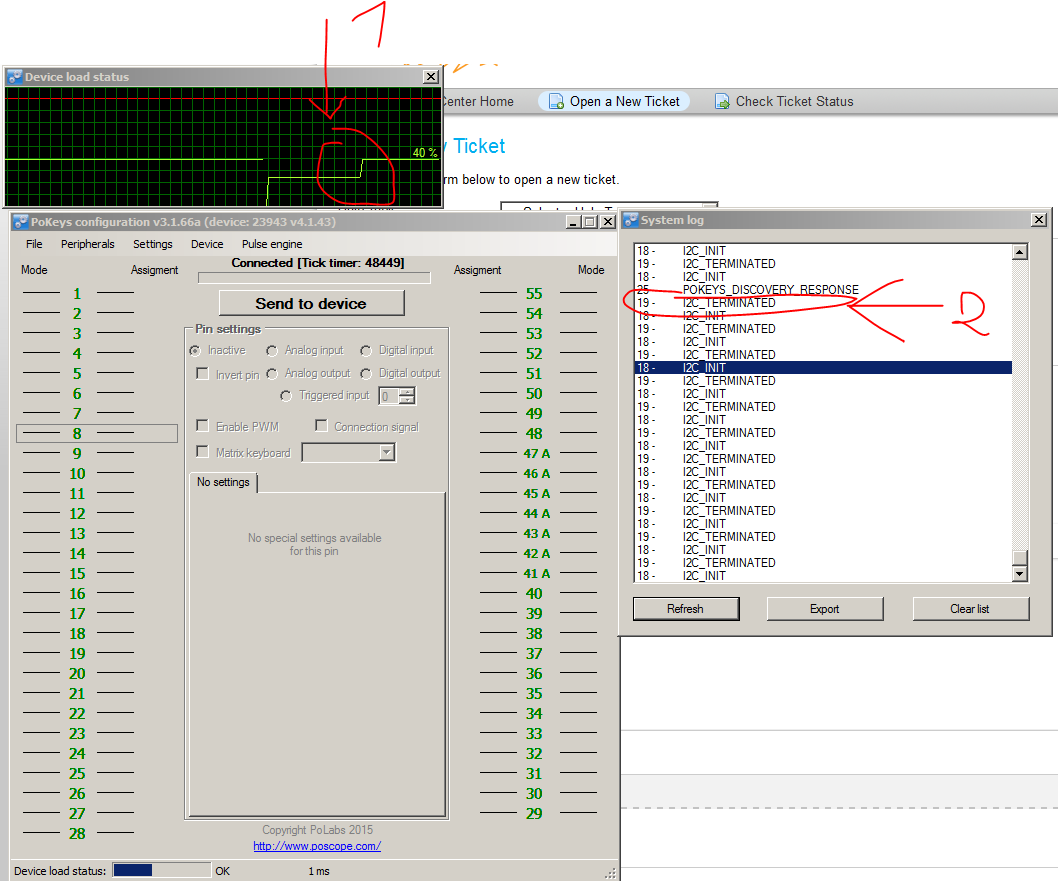Viewport: 1058px width, 881px height.
Task: Click the PoKeys configuration title bar icon
Action: [20, 222]
